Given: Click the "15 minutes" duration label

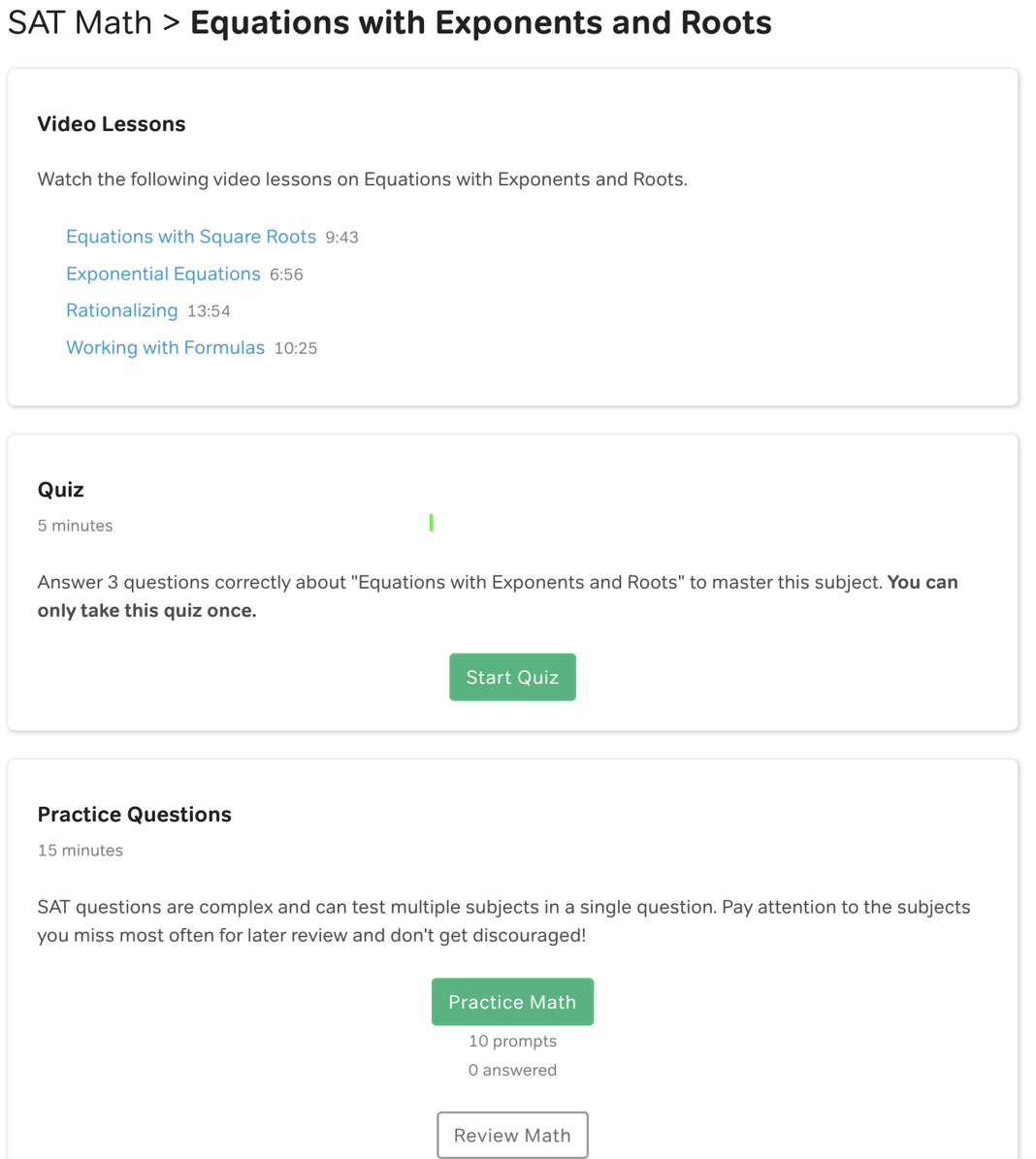Looking at the screenshot, I should point(81,850).
